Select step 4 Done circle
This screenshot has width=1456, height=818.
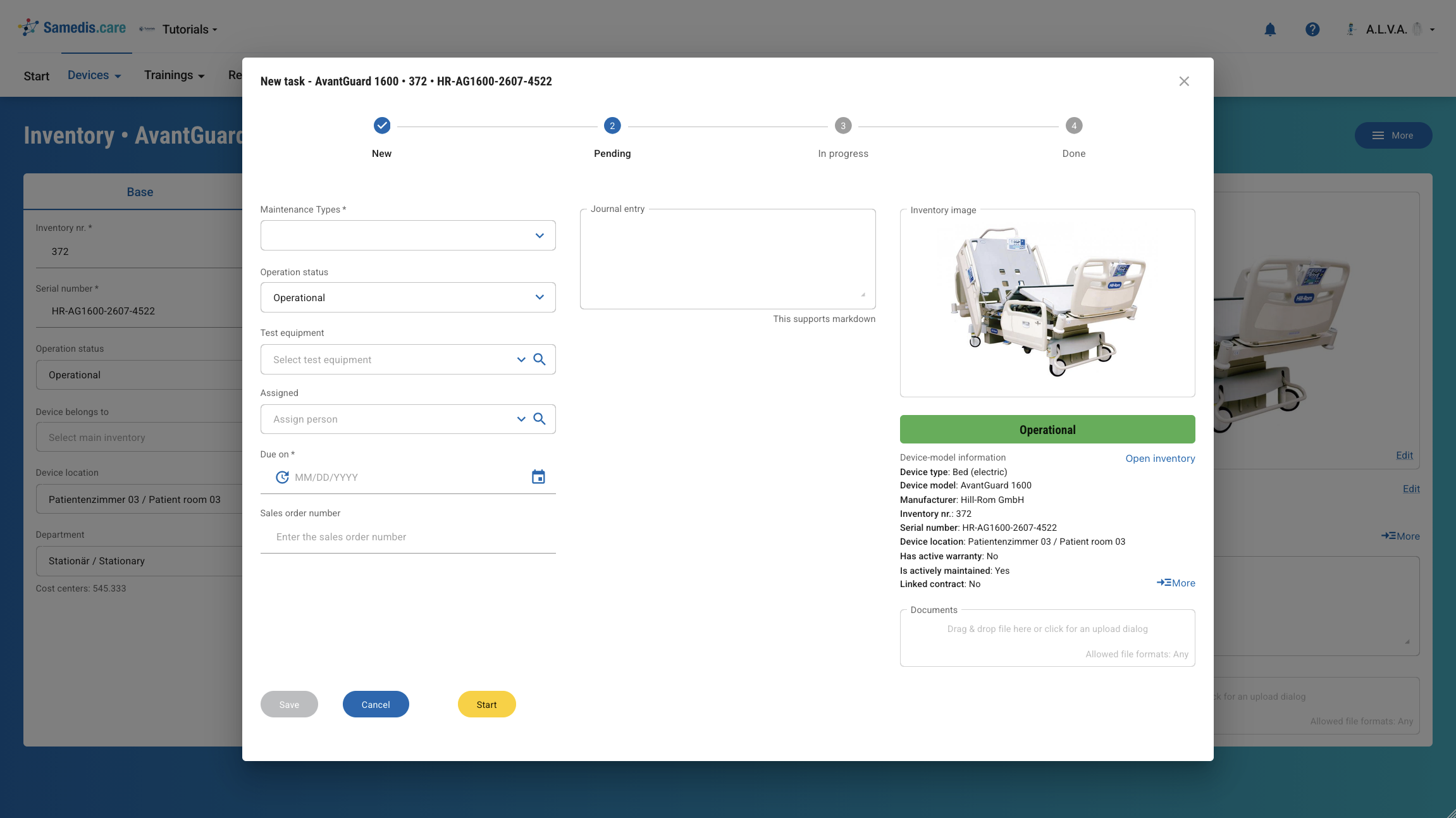tap(1074, 125)
